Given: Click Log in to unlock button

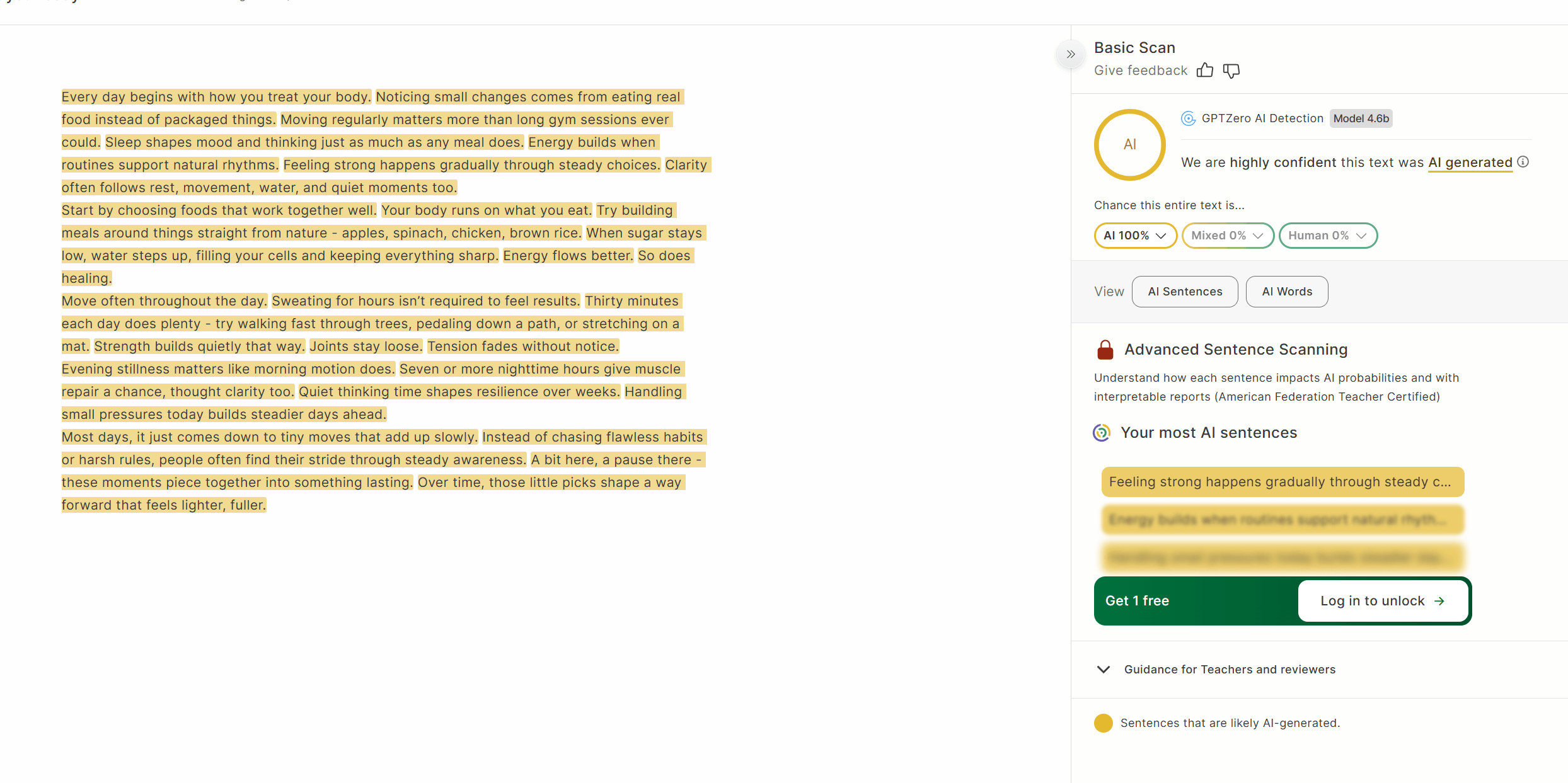Looking at the screenshot, I should click(x=1383, y=601).
